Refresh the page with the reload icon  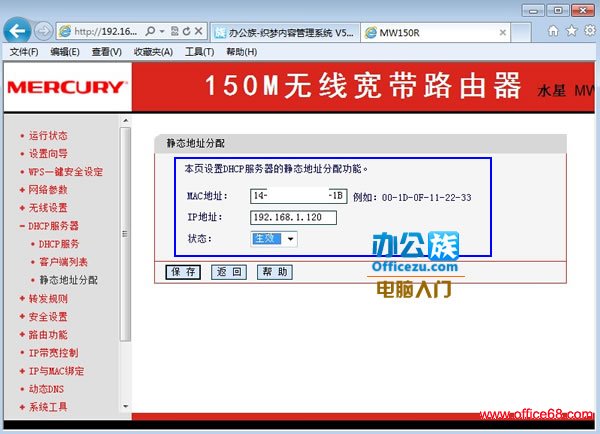[186, 31]
